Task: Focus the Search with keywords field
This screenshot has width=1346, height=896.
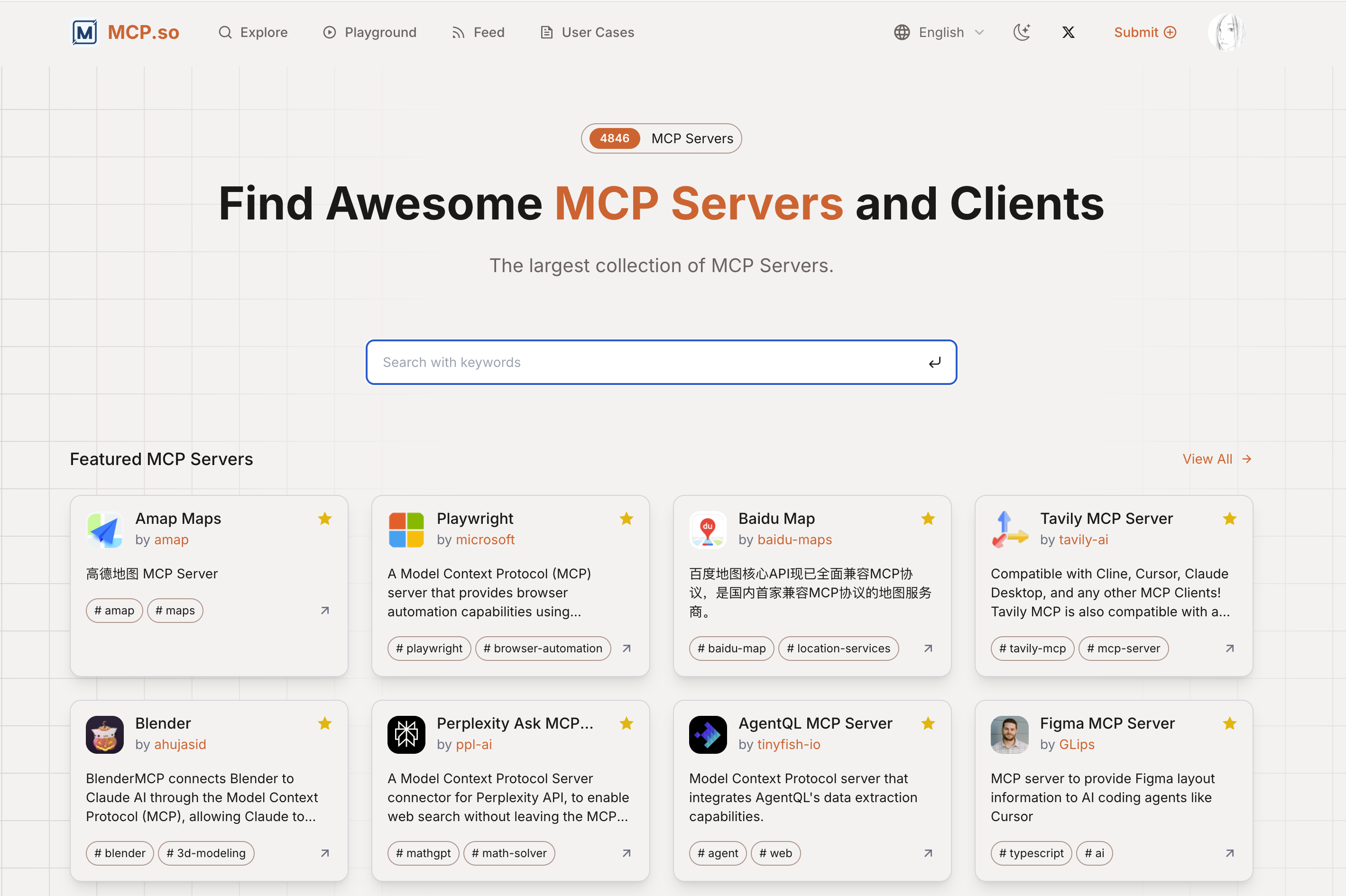Action: (x=652, y=362)
